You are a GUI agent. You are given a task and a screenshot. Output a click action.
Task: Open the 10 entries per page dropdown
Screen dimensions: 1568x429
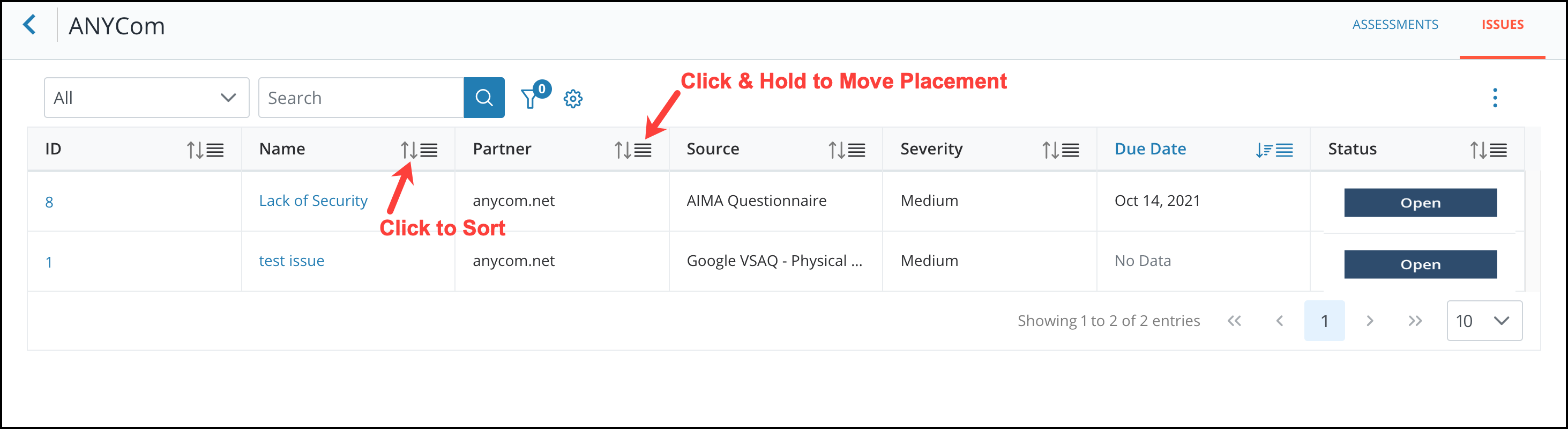tap(1484, 321)
